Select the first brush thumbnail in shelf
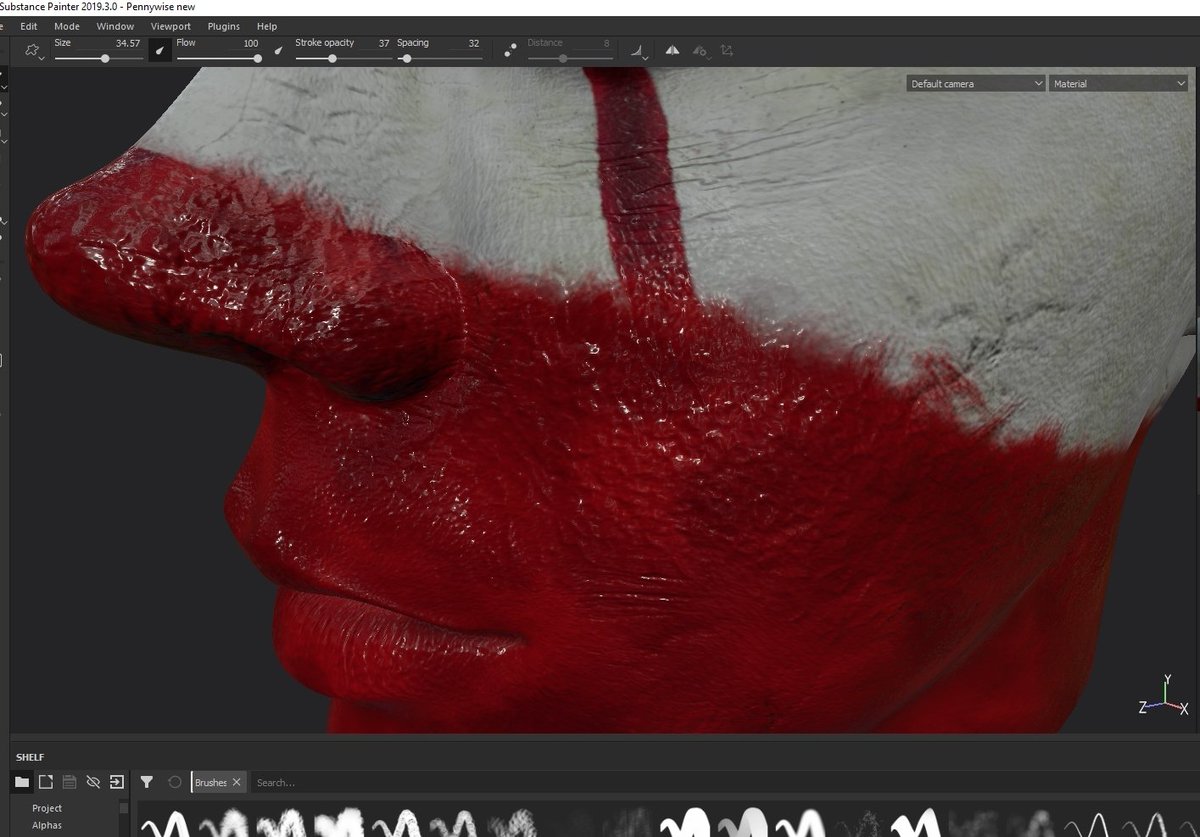The width and height of the screenshot is (1200, 837). click(164, 822)
